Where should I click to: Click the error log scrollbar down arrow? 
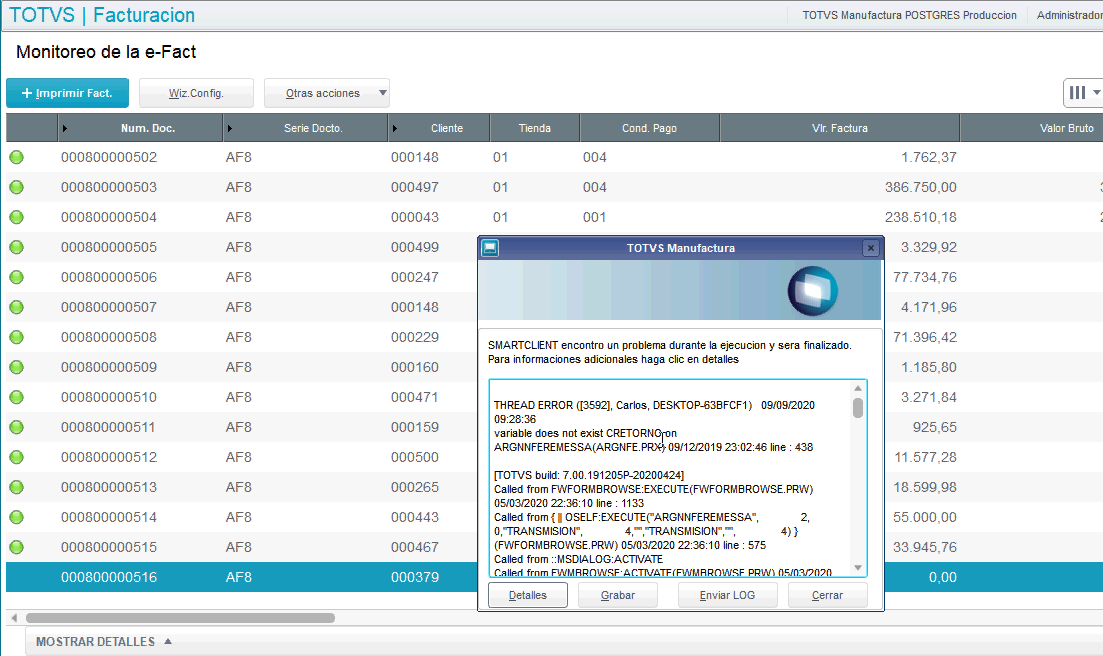click(x=857, y=567)
